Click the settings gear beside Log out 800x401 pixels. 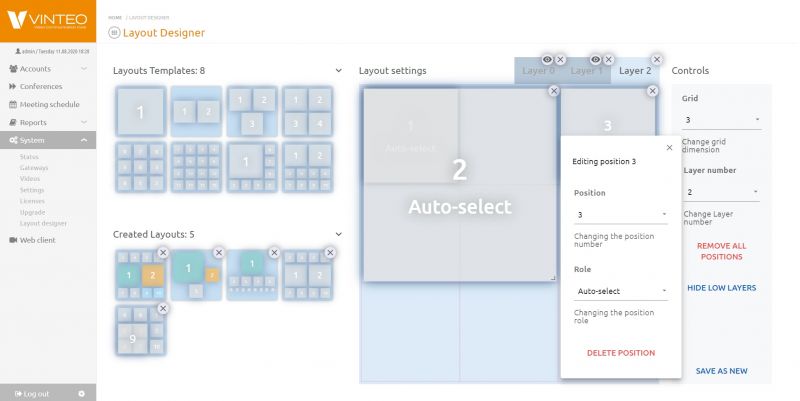click(x=81, y=393)
